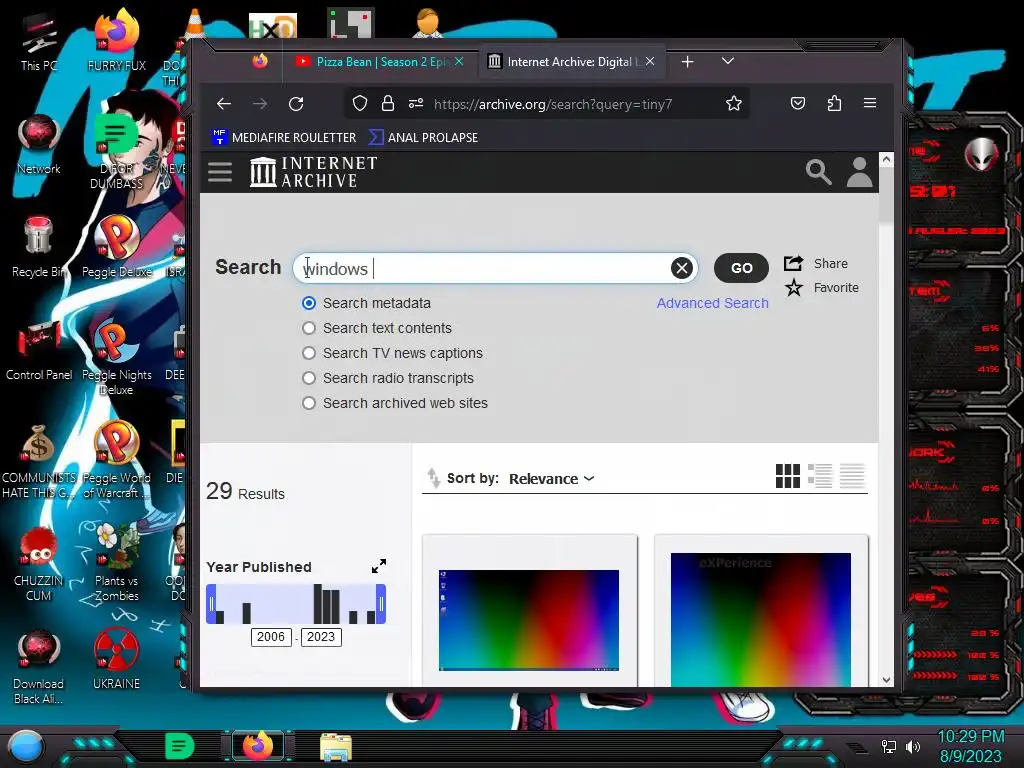The height and width of the screenshot is (768, 1024).
Task: Open File Explorer from the taskbar
Action: pos(336,746)
